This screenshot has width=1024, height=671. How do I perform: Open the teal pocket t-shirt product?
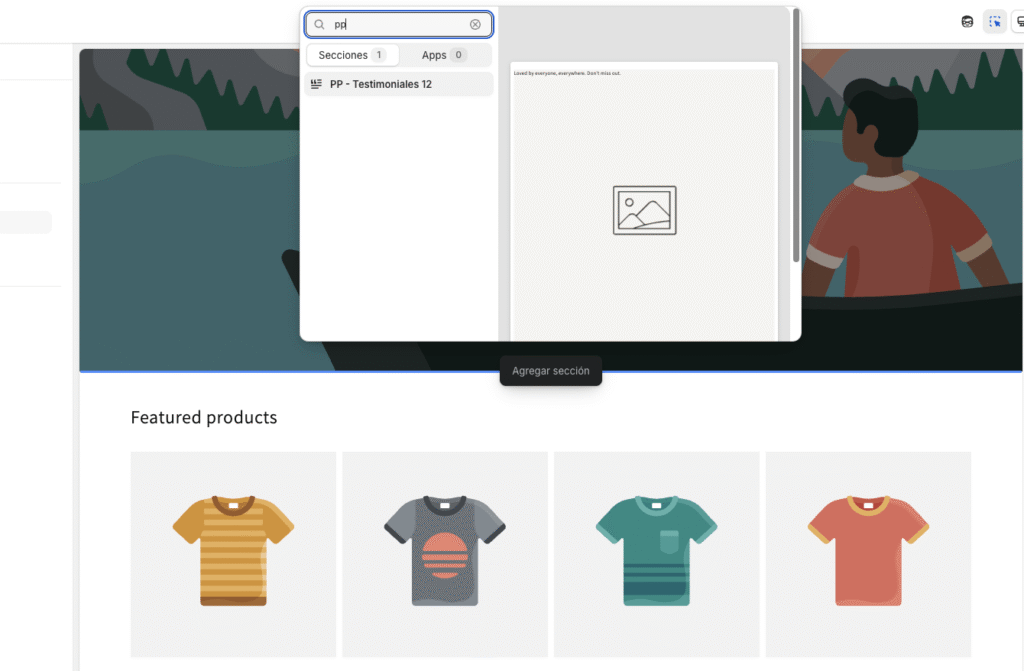656,550
